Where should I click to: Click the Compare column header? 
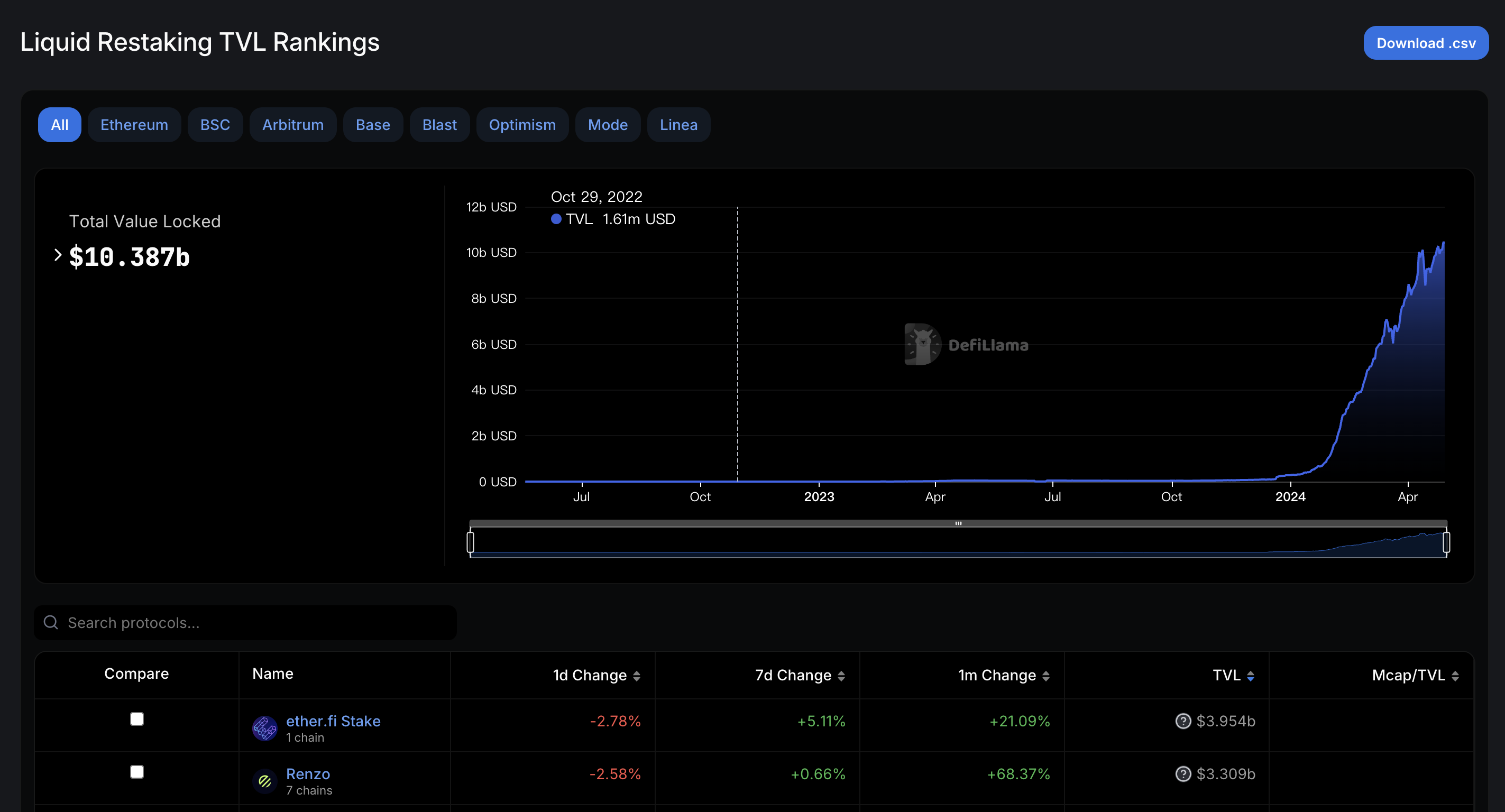pos(137,673)
